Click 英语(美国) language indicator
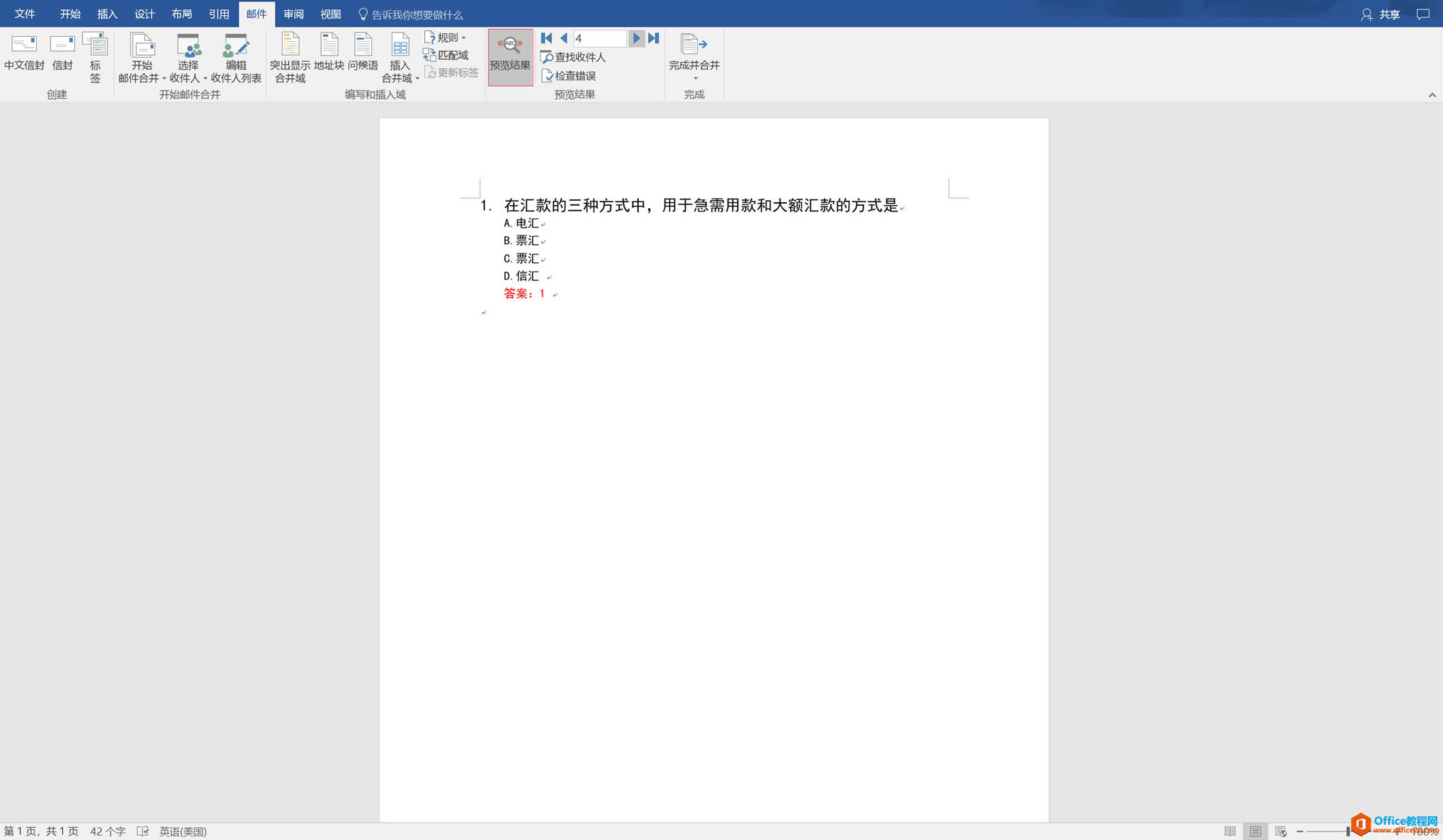The width and height of the screenshot is (1443, 840). (x=182, y=831)
